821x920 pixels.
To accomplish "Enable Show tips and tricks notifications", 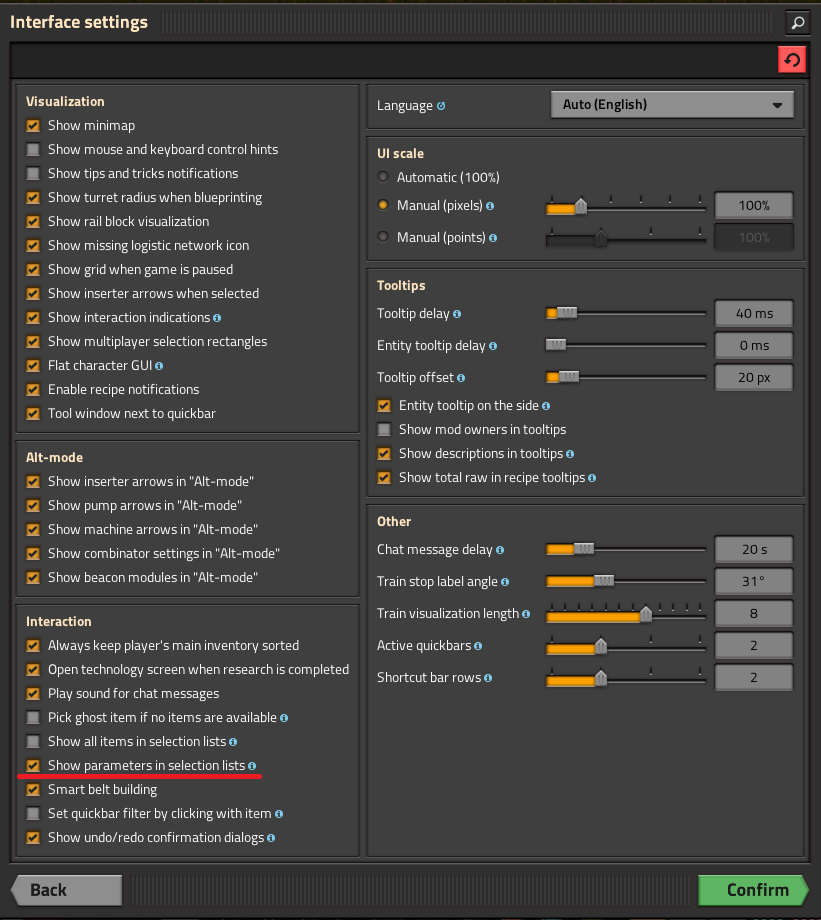I will (33, 174).
